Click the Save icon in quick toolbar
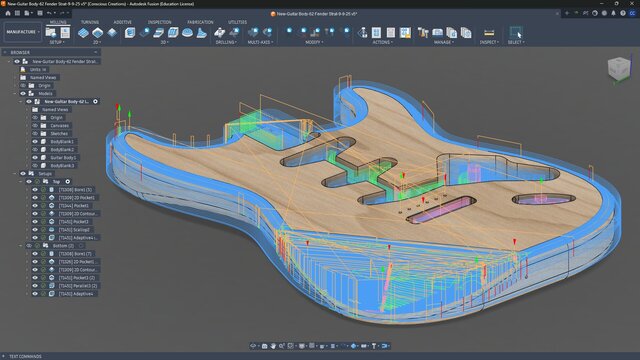640x360 pixels. (x=40, y=13)
